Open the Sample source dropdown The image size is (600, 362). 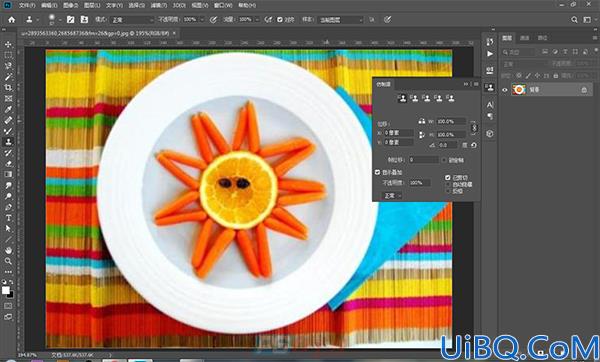pos(340,20)
